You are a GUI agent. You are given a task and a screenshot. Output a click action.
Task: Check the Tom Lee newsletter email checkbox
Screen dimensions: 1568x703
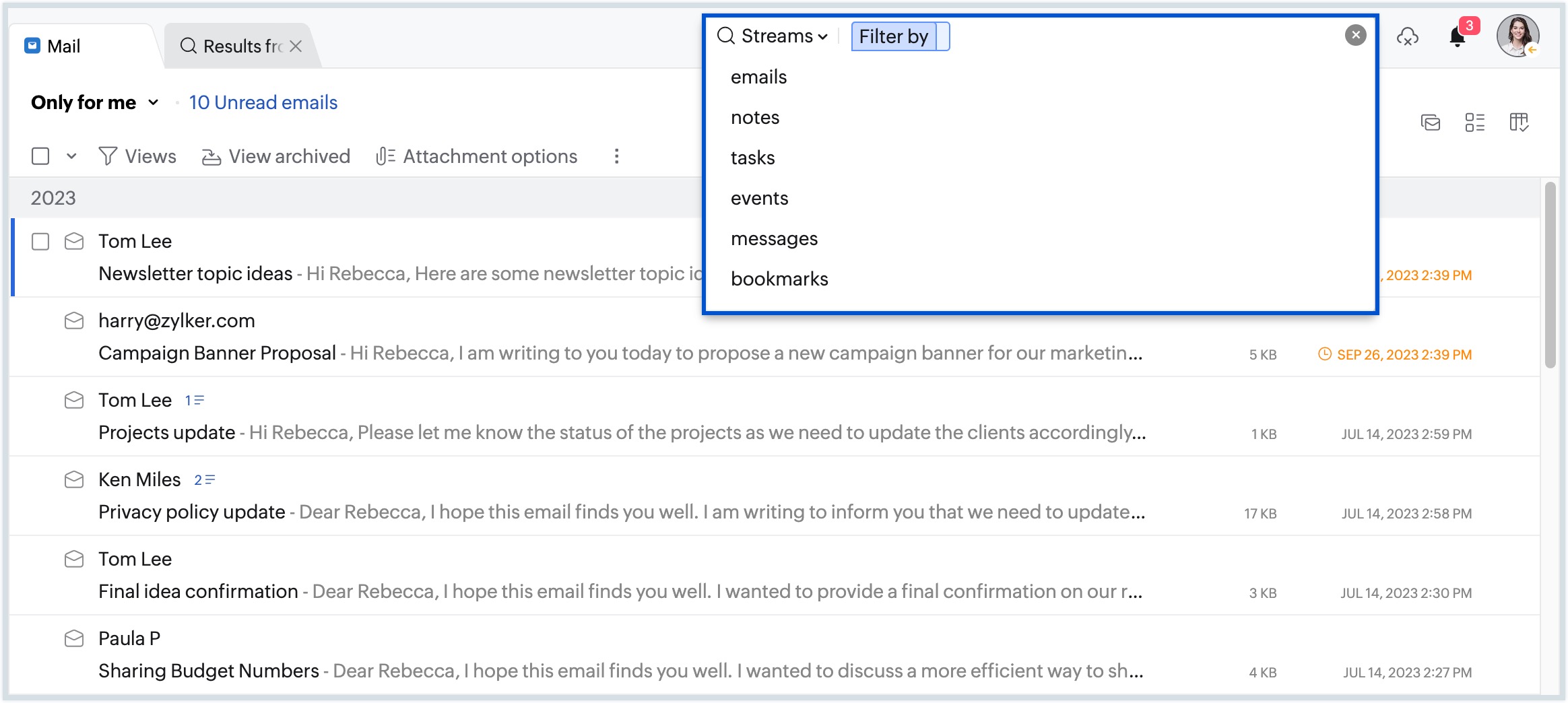pyautogui.click(x=40, y=241)
